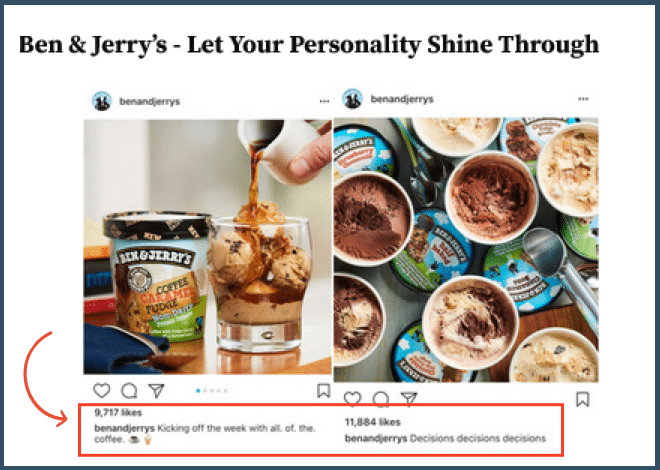Image resolution: width=660 pixels, height=470 pixels.
Task: Comment on the ice cream tubs post
Action: click(381, 399)
